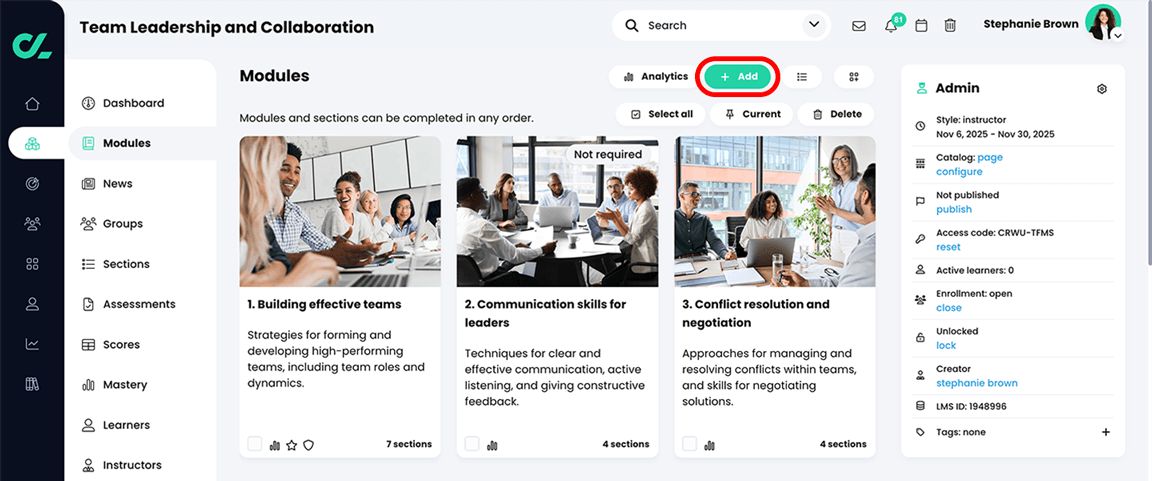Screen dimensions: 1152x481
Task: Click the bar-chart icon on Communication skills card
Action: [x=493, y=445]
